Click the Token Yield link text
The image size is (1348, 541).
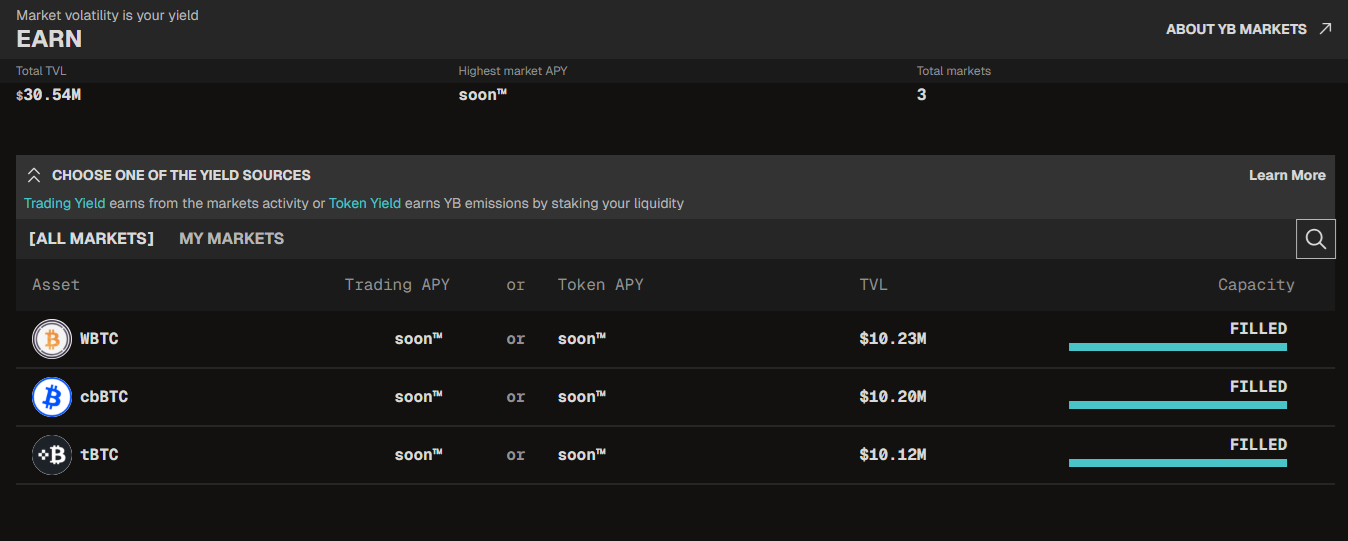(x=365, y=203)
